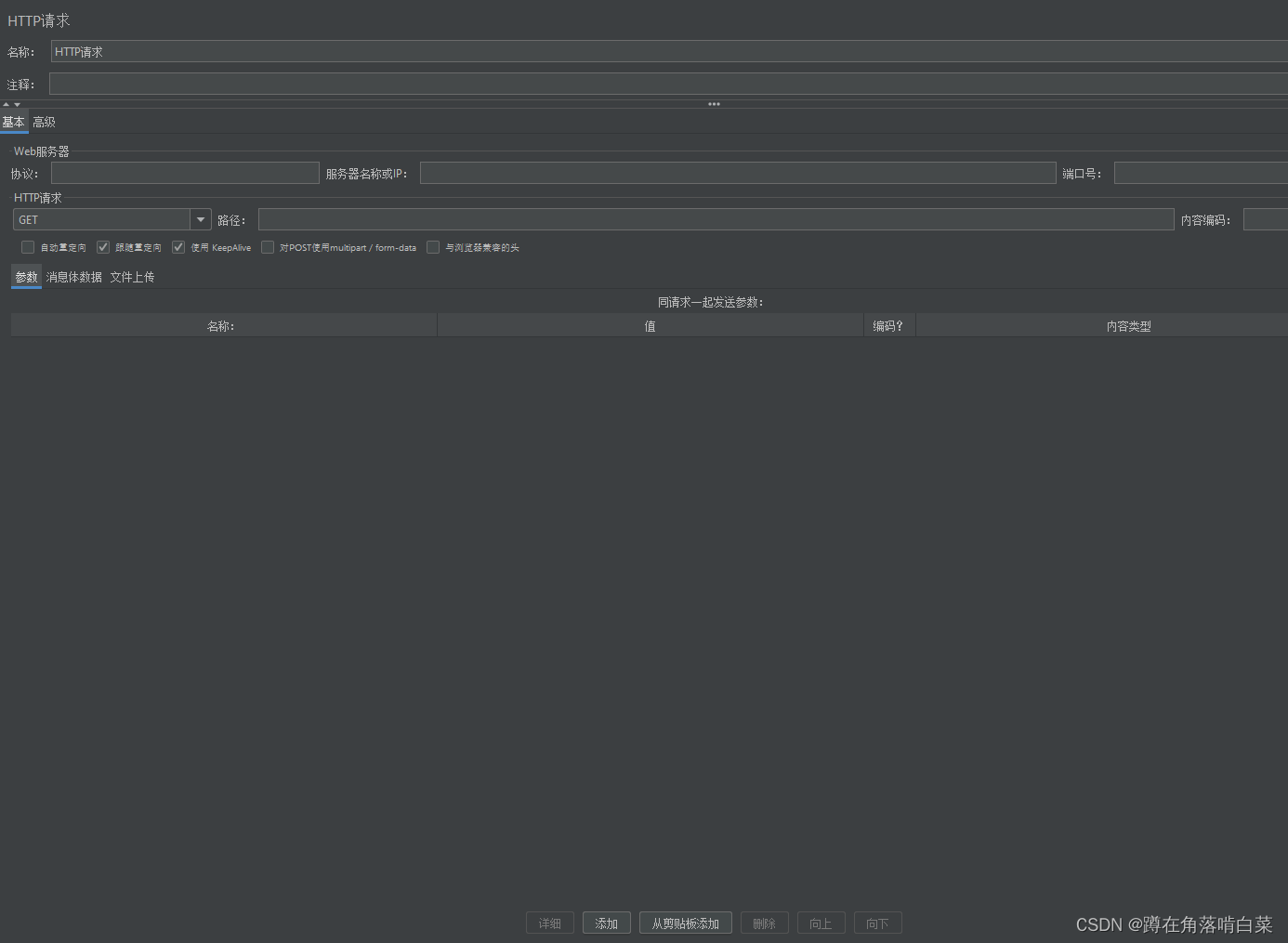Switch to the 基本 tab
The height and width of the screenshot is (943, 1288).
13,123
